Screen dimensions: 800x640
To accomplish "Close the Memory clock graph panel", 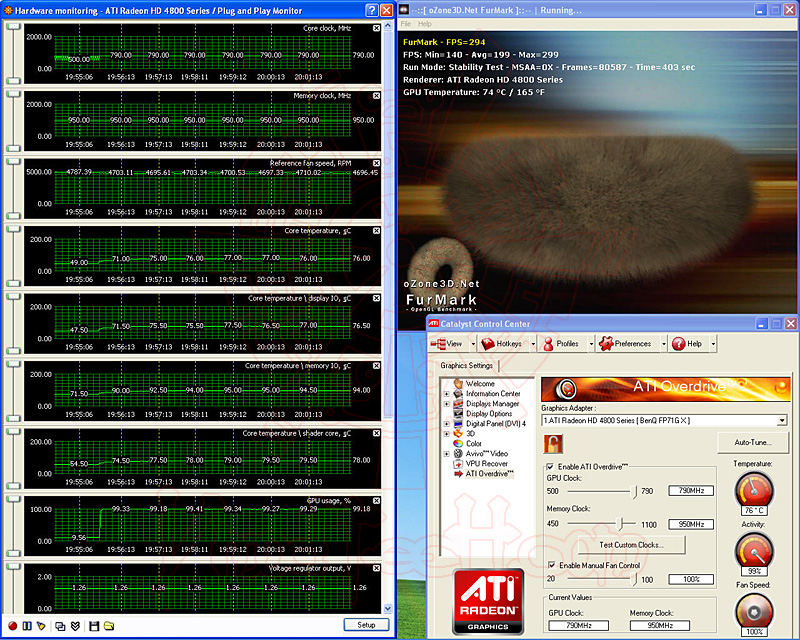I will click(376, 96).
